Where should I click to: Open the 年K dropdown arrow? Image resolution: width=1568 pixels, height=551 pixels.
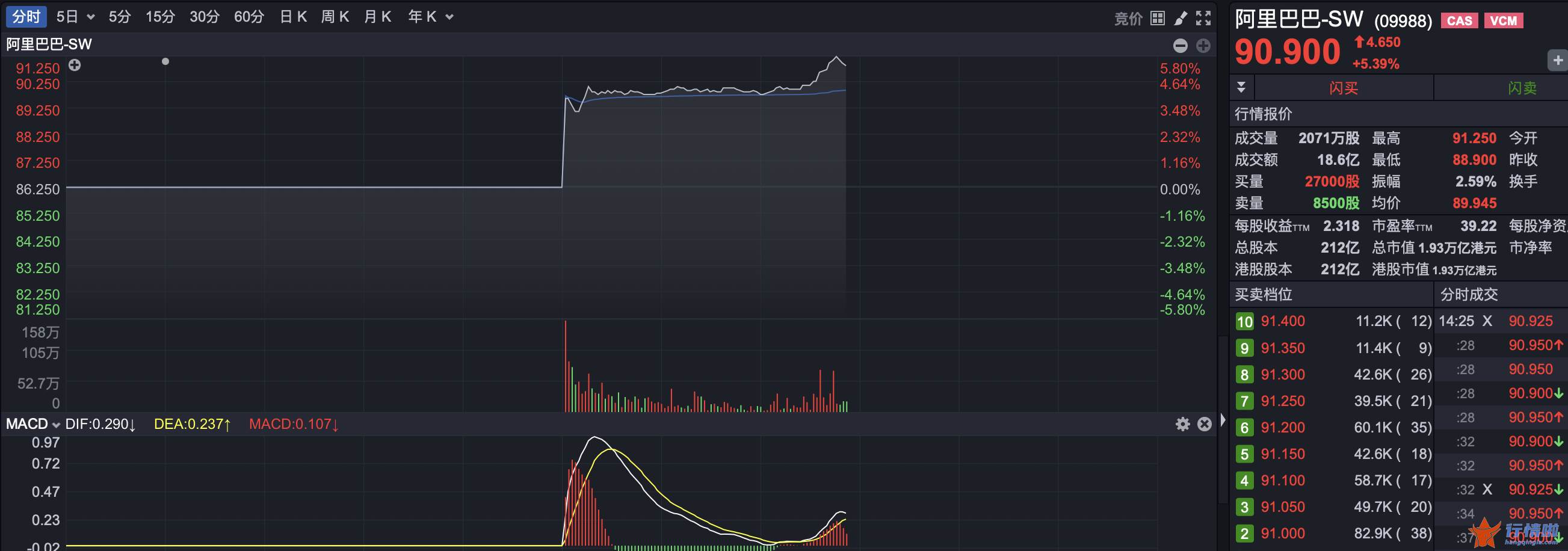(449, 17)
